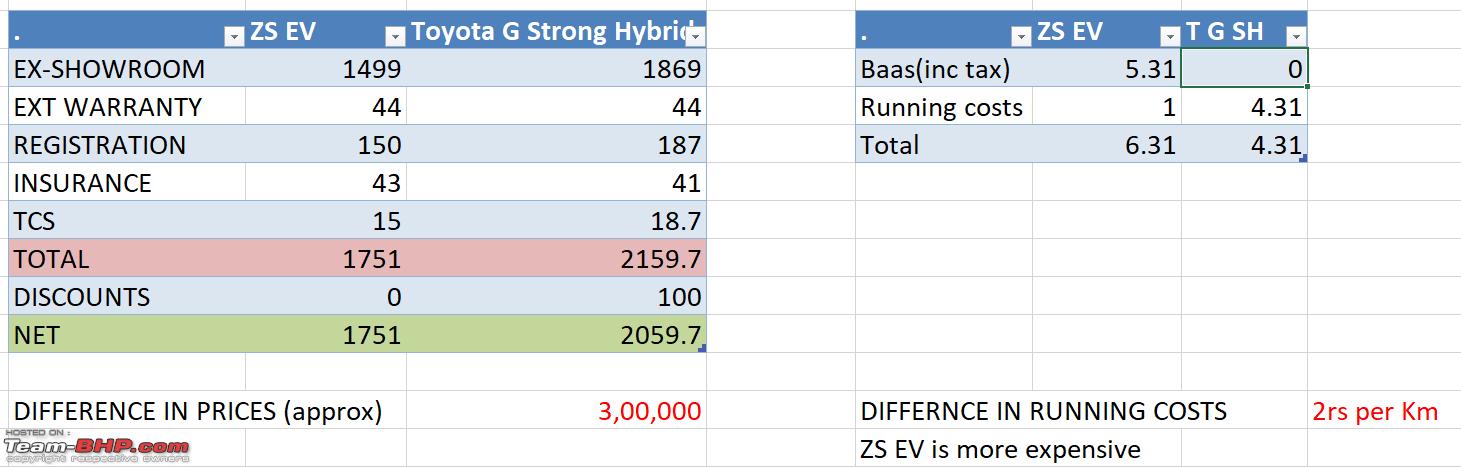Click Toyota G Strong Hybrid header text
Image resolution: width=1461 pixels, height=467 pixels.
click(x=549, y=32)
